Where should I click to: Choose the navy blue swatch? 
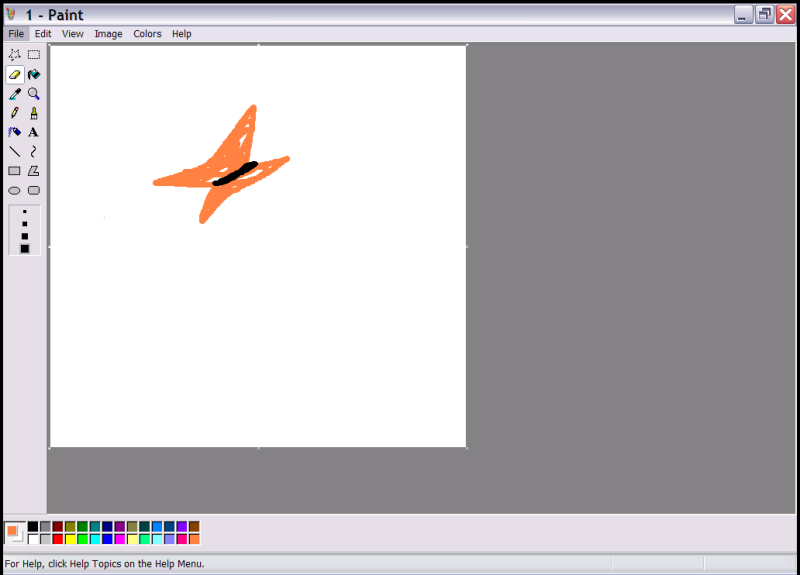107,527
